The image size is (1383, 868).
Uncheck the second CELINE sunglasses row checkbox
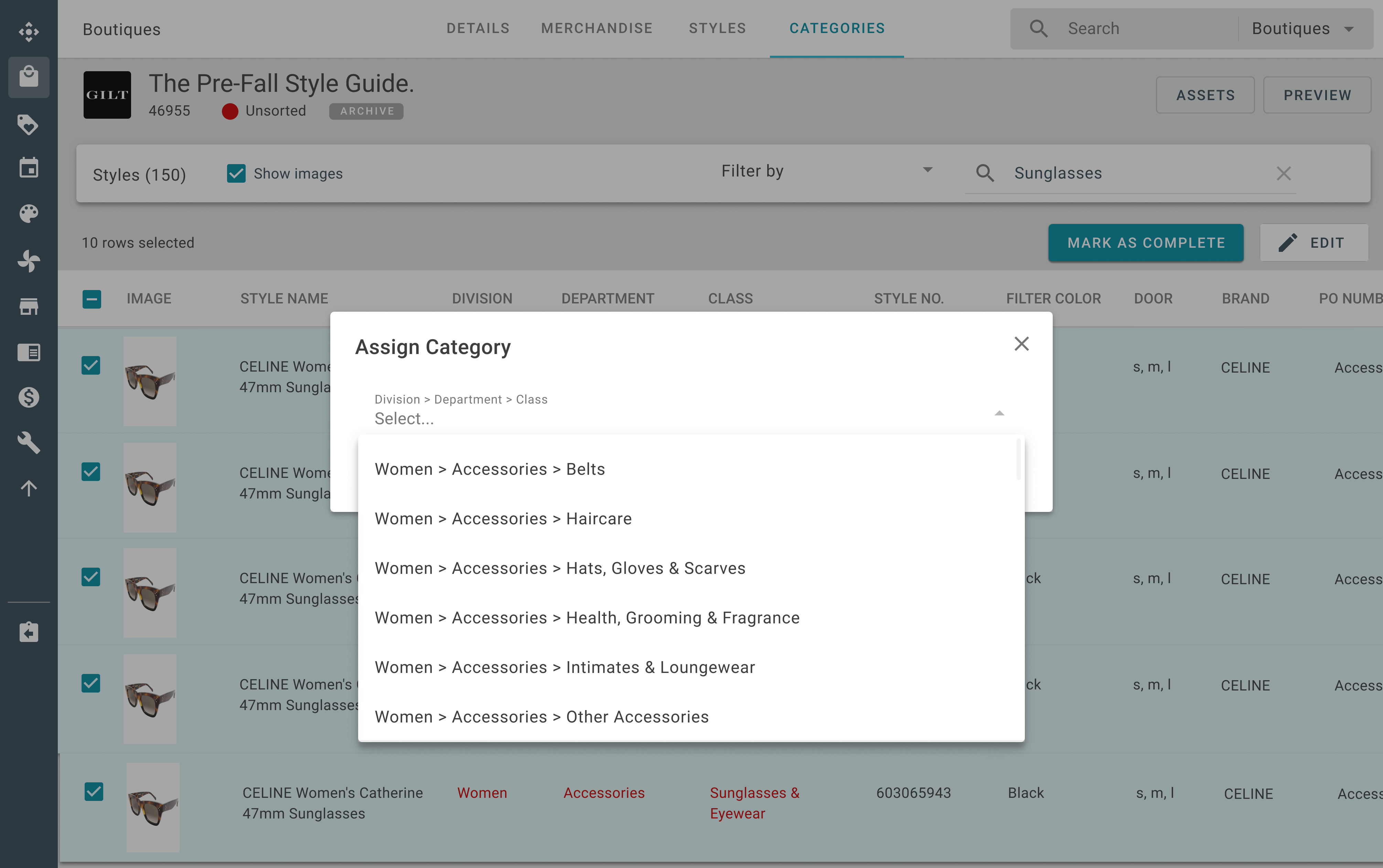tap(91, 471)
